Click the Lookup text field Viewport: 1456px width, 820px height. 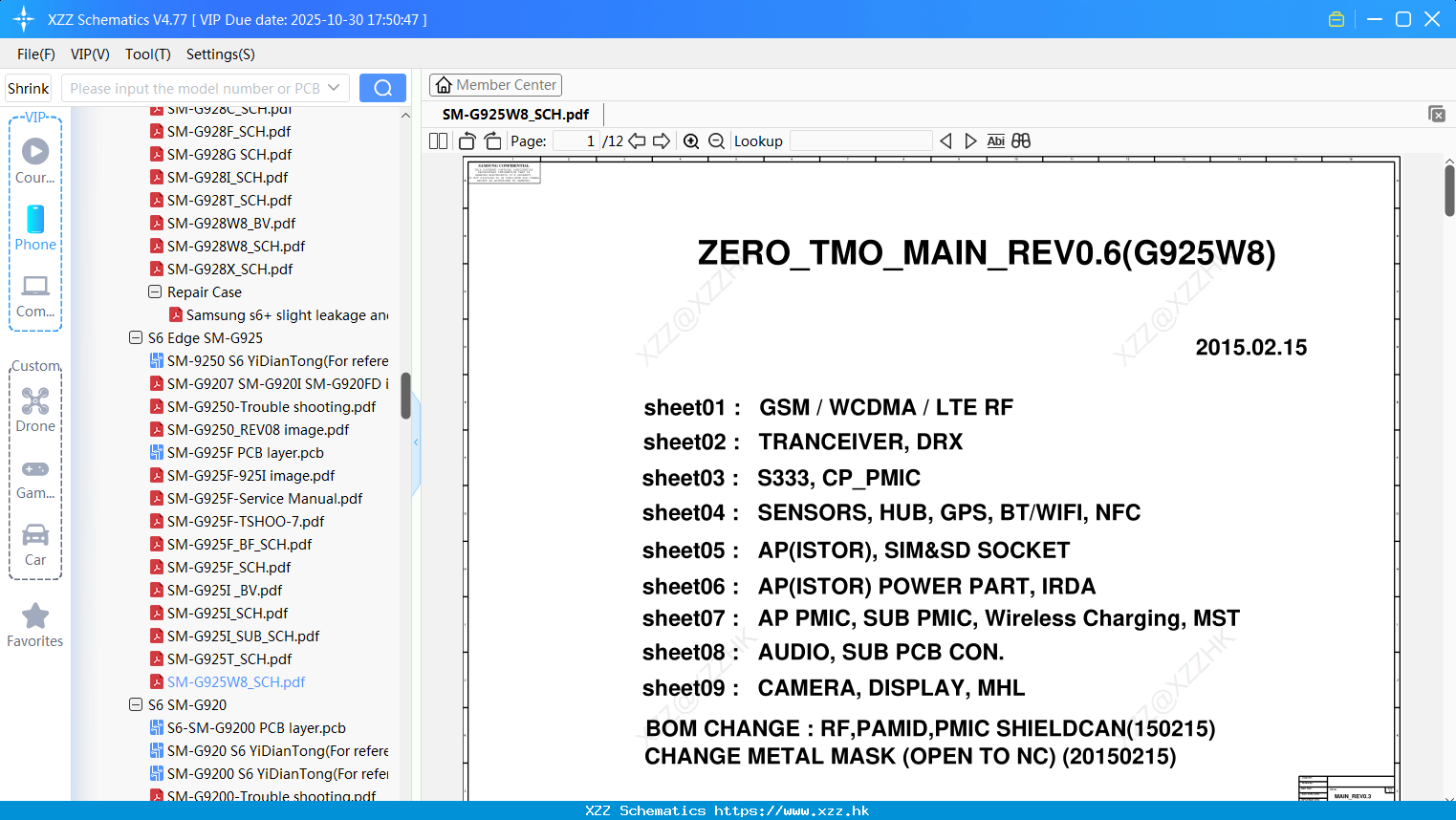click(x=861, y=141)
